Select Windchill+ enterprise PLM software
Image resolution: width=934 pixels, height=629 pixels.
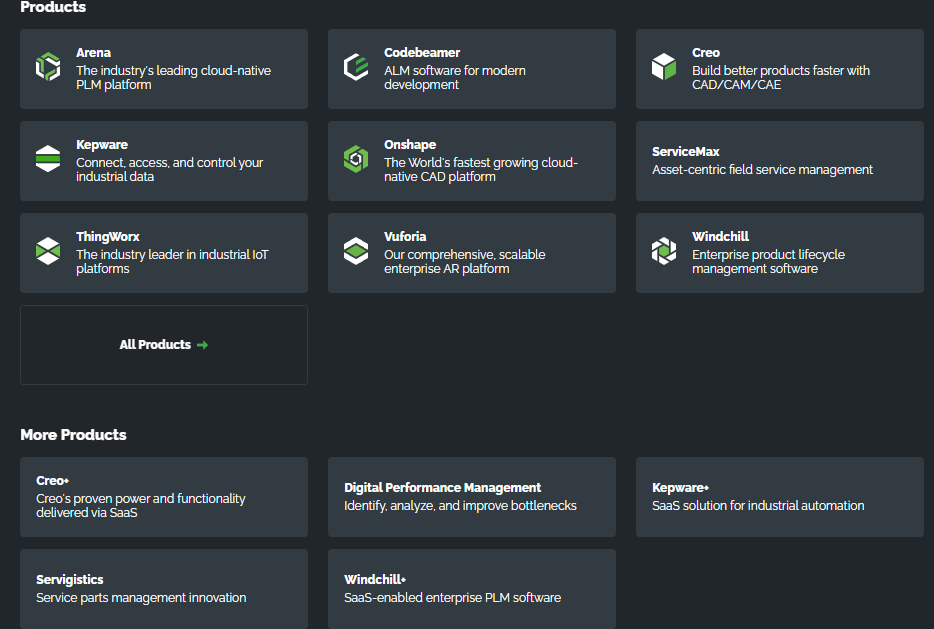pos(471,589)
